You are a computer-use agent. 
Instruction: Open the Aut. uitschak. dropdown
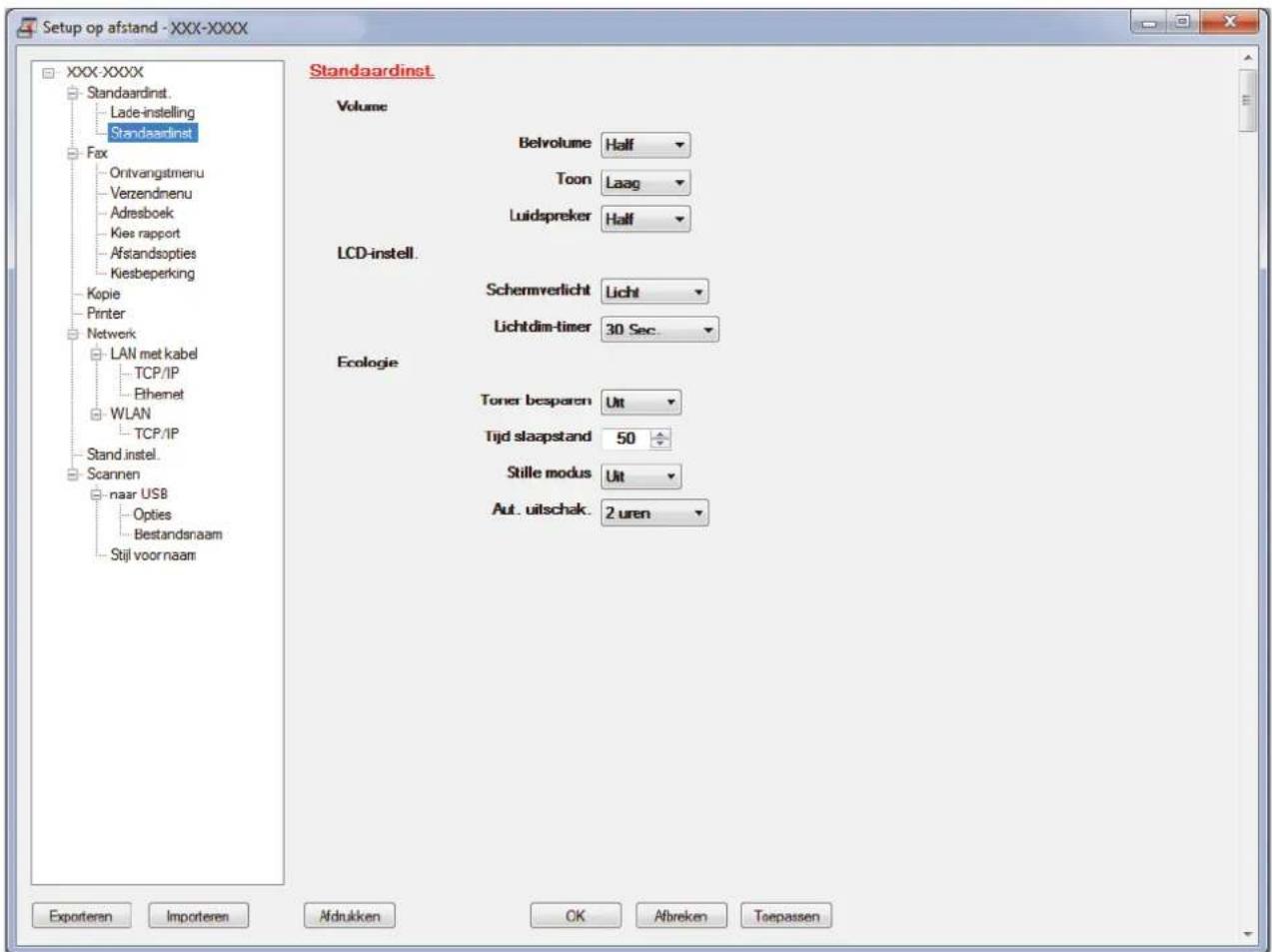click(x=654, y=513)
